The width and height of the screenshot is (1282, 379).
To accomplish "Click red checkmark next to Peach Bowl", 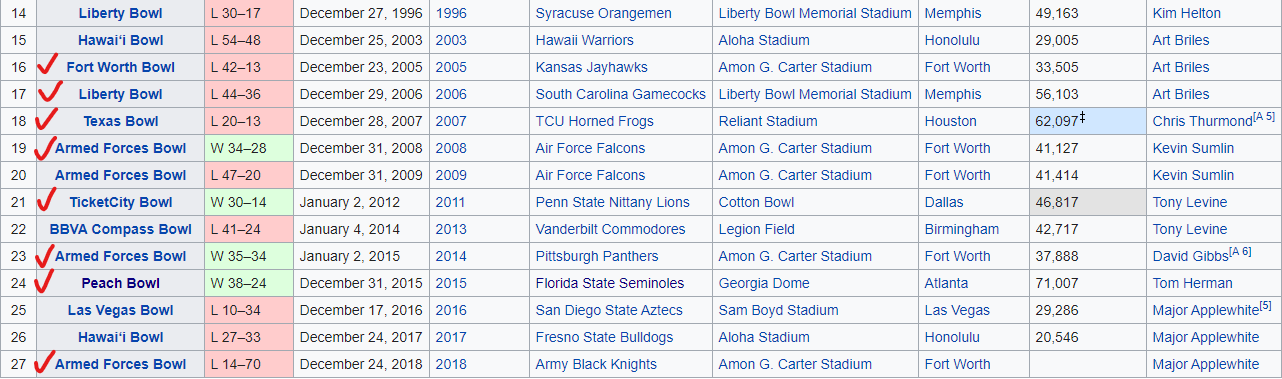I will (x=45, y=280).
